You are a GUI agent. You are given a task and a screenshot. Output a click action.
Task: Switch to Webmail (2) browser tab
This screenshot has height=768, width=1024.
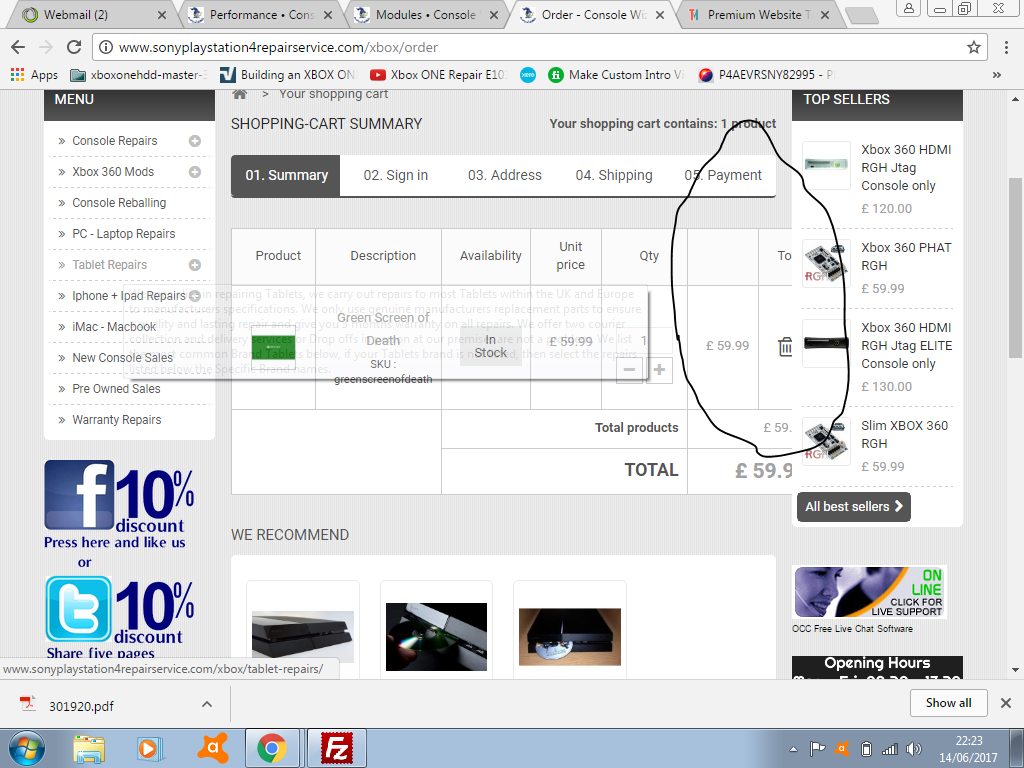(x=91, y=14)
